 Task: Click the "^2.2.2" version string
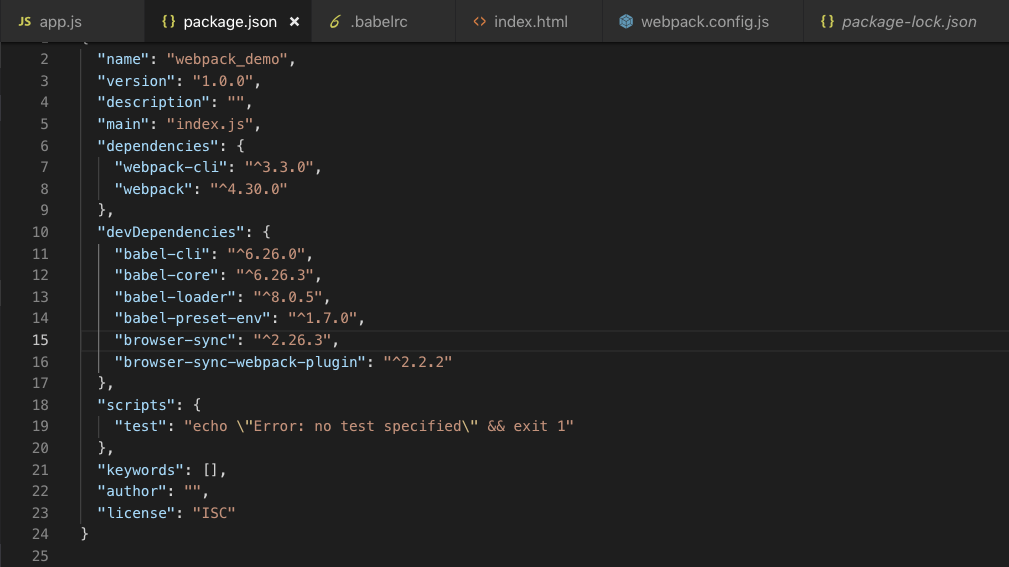click(x=418, y=362)
